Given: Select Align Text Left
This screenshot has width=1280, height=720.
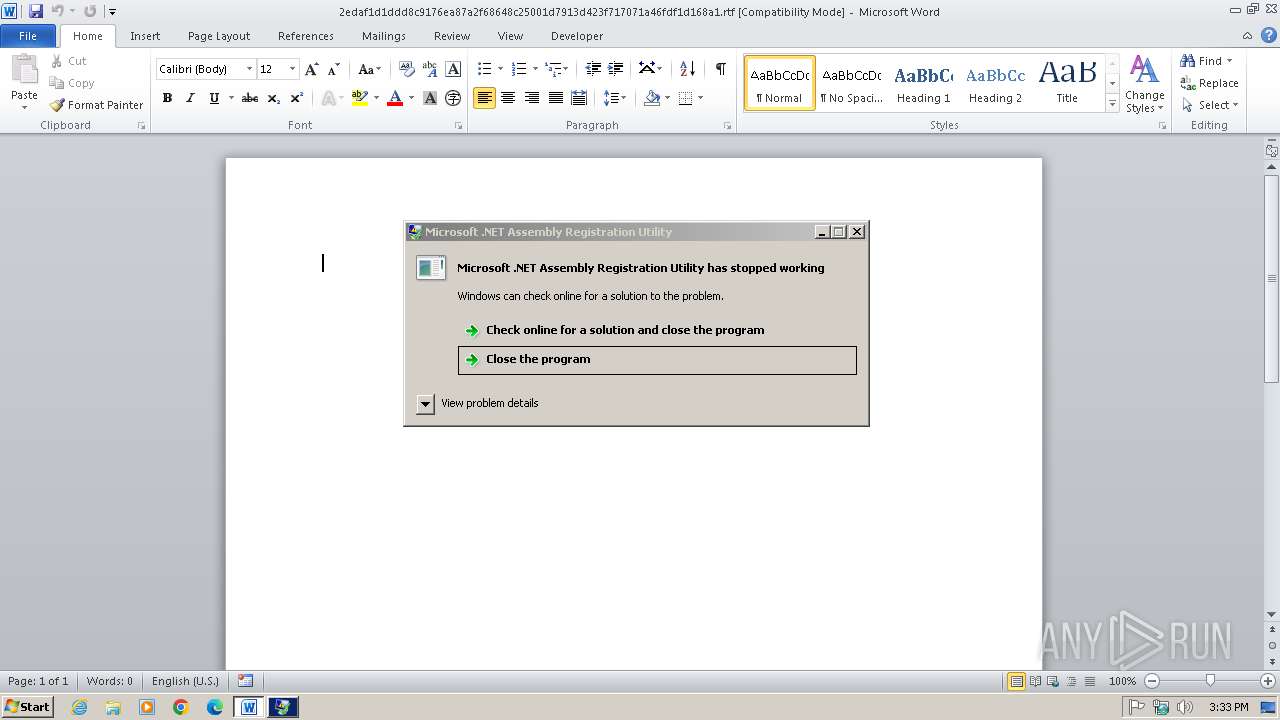Looking at the screenshot, I should (485, 98).
